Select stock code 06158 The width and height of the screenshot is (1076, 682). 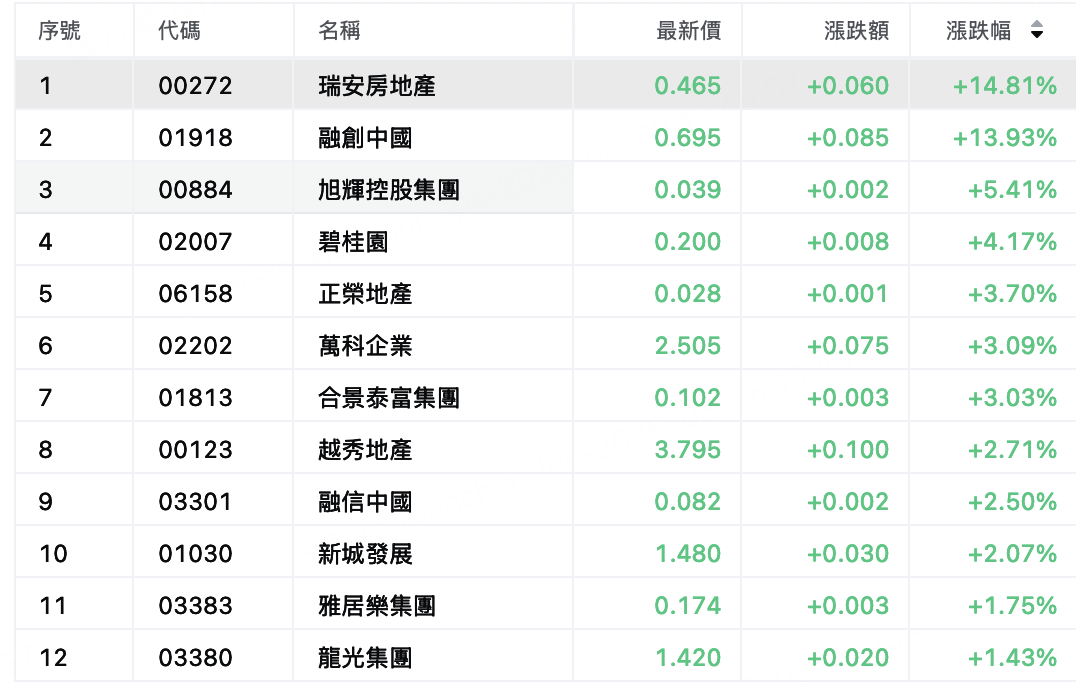pos(196,294)
